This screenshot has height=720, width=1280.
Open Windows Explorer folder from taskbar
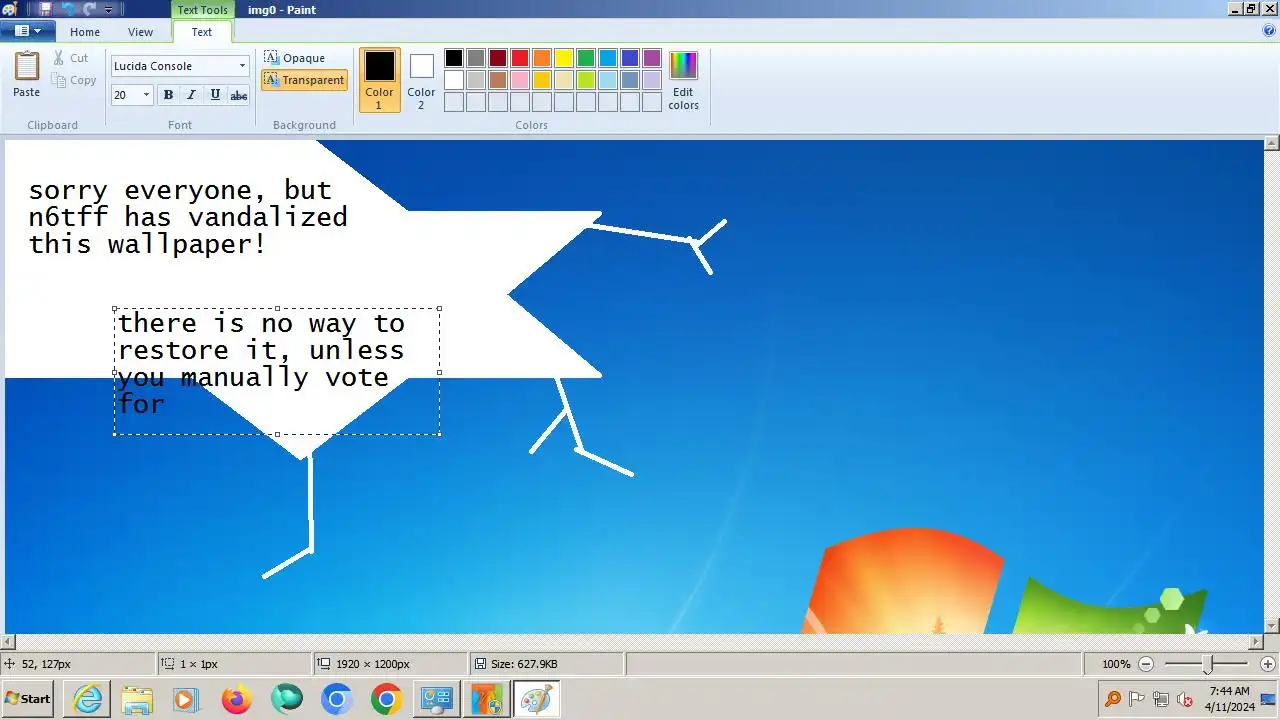click(137, 699)
